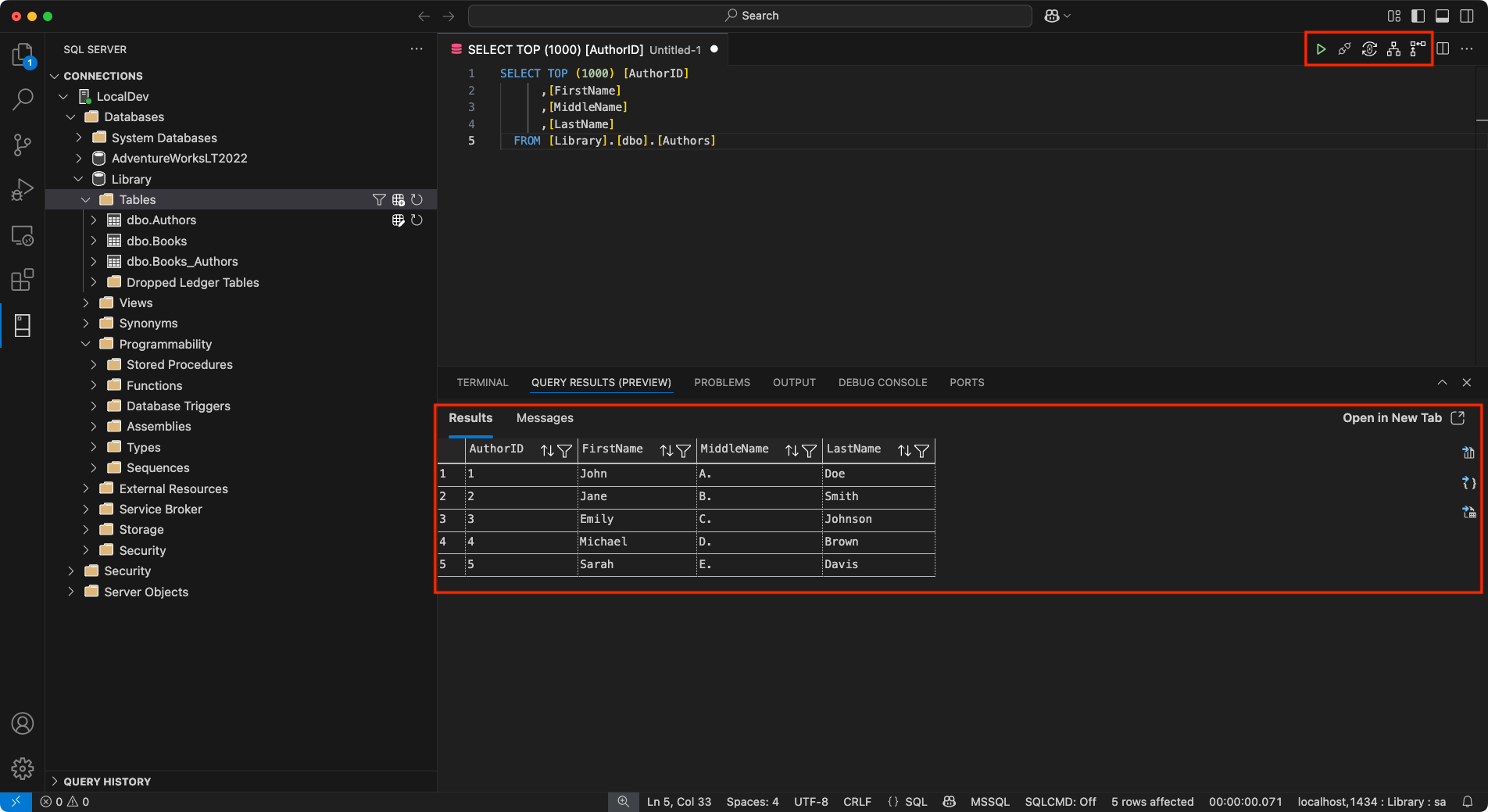1488x812 pixels.
Task: Run the query with the green play icon
Action: [1321, 49]
